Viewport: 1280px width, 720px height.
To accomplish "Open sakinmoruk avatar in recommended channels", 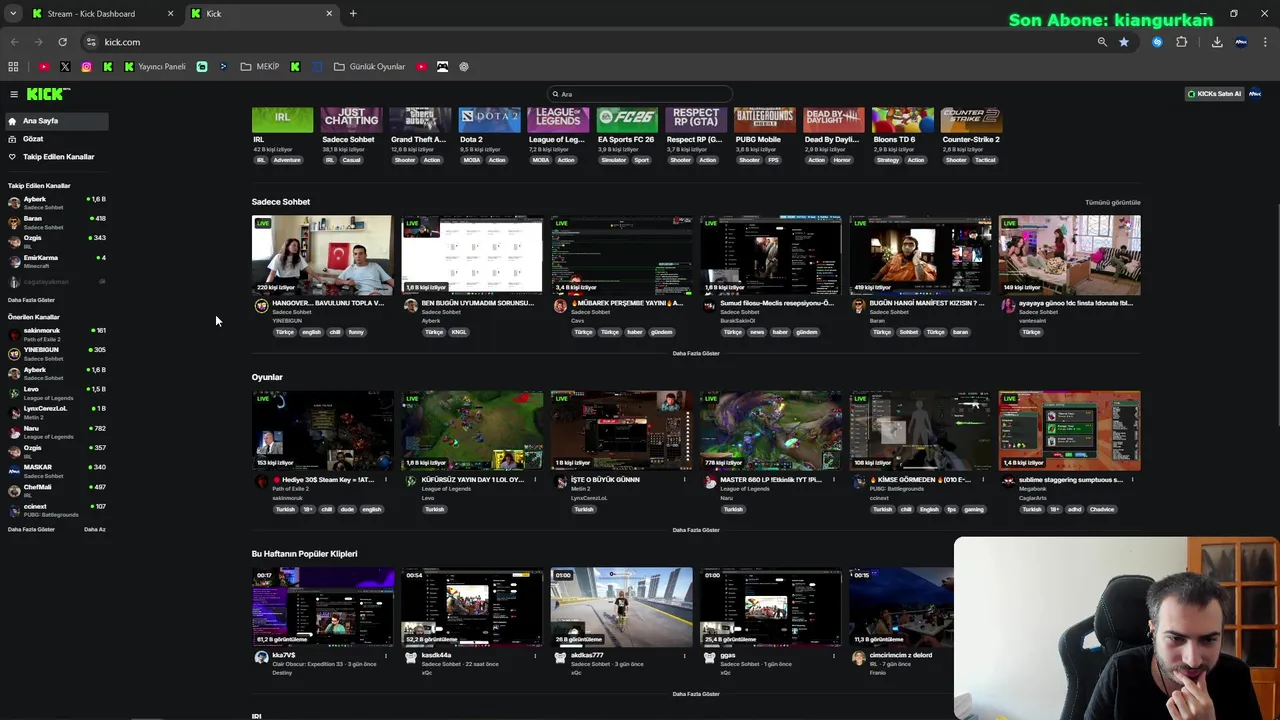I will pos(14,334).
